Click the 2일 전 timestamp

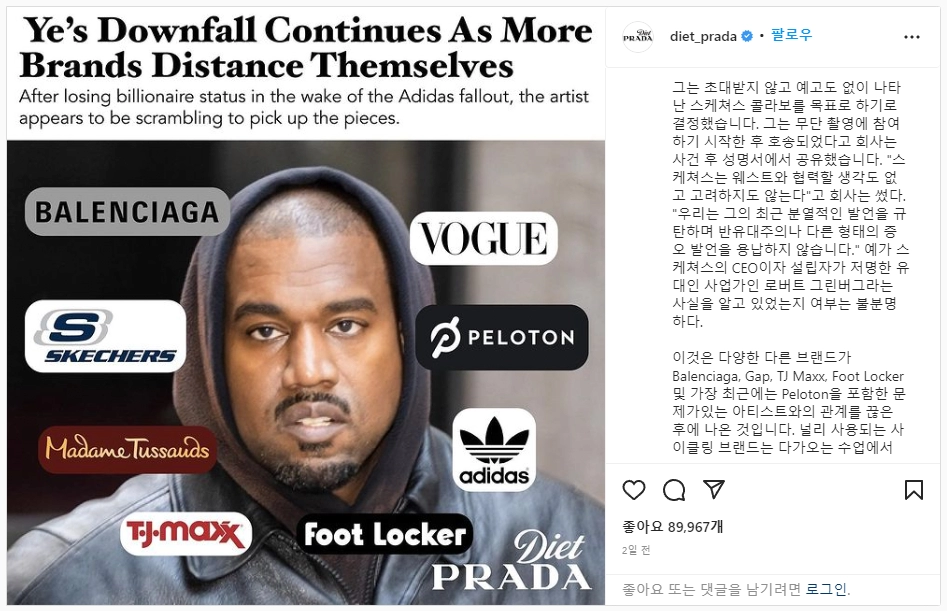[x=636, y=550]
